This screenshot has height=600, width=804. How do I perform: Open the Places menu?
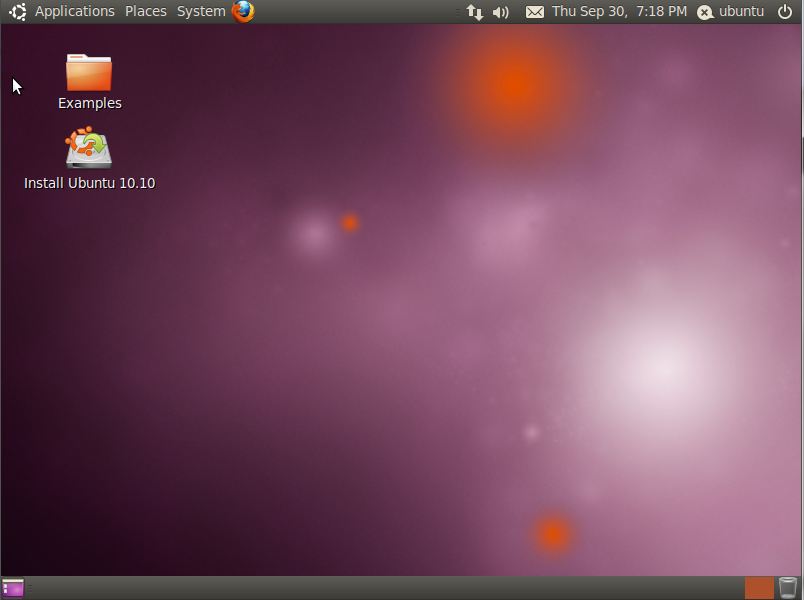click(x=146, y=12)
